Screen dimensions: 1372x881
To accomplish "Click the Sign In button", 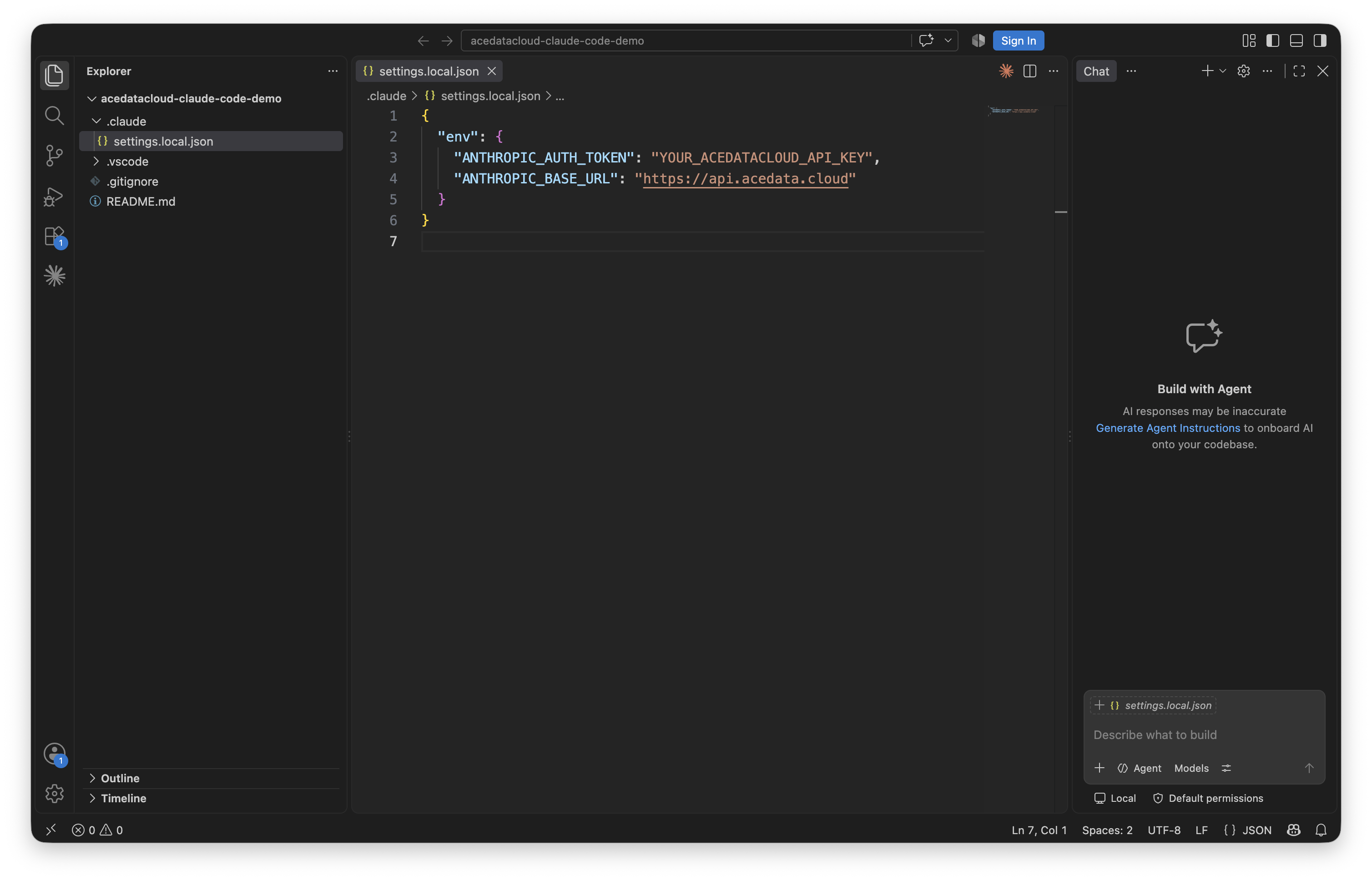I will pos(1018,41).
